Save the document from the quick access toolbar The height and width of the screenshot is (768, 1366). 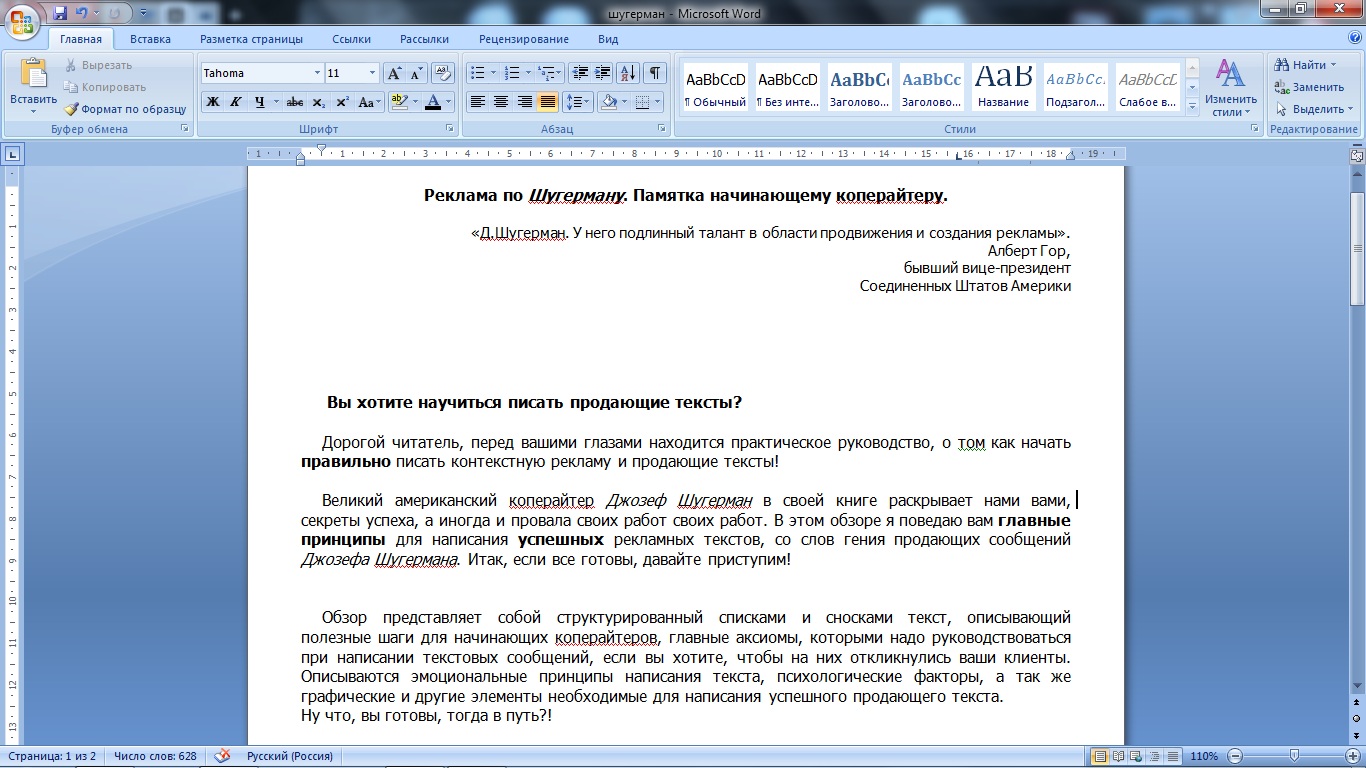click(60, 13)
